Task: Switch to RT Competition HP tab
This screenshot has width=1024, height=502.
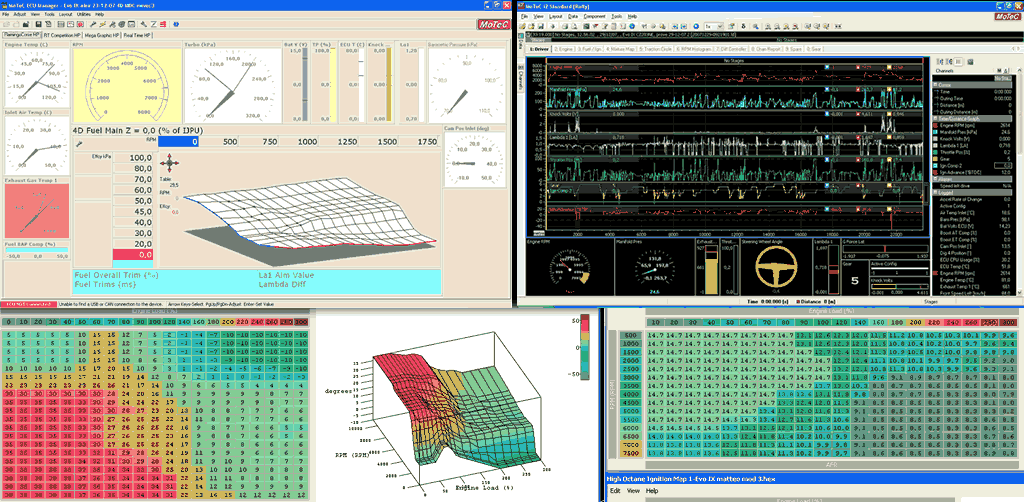Action: point(62,35)
